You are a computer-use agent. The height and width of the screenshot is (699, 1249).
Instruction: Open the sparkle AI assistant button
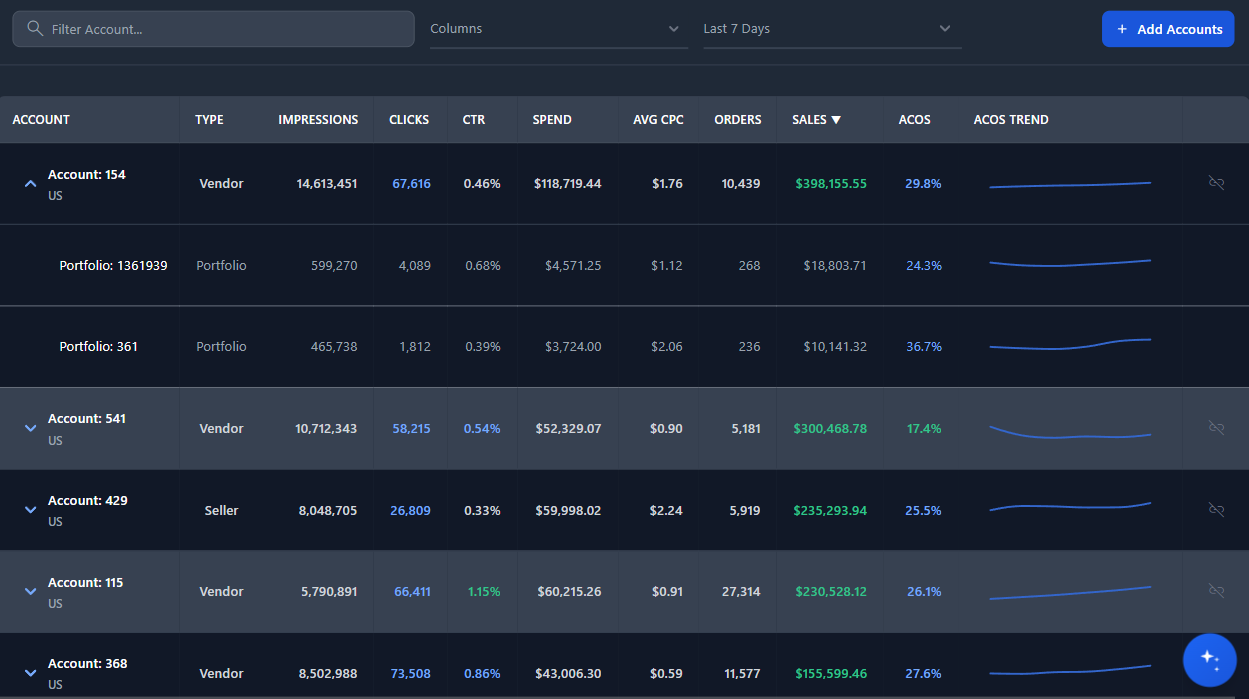(x=1209, y=659)
